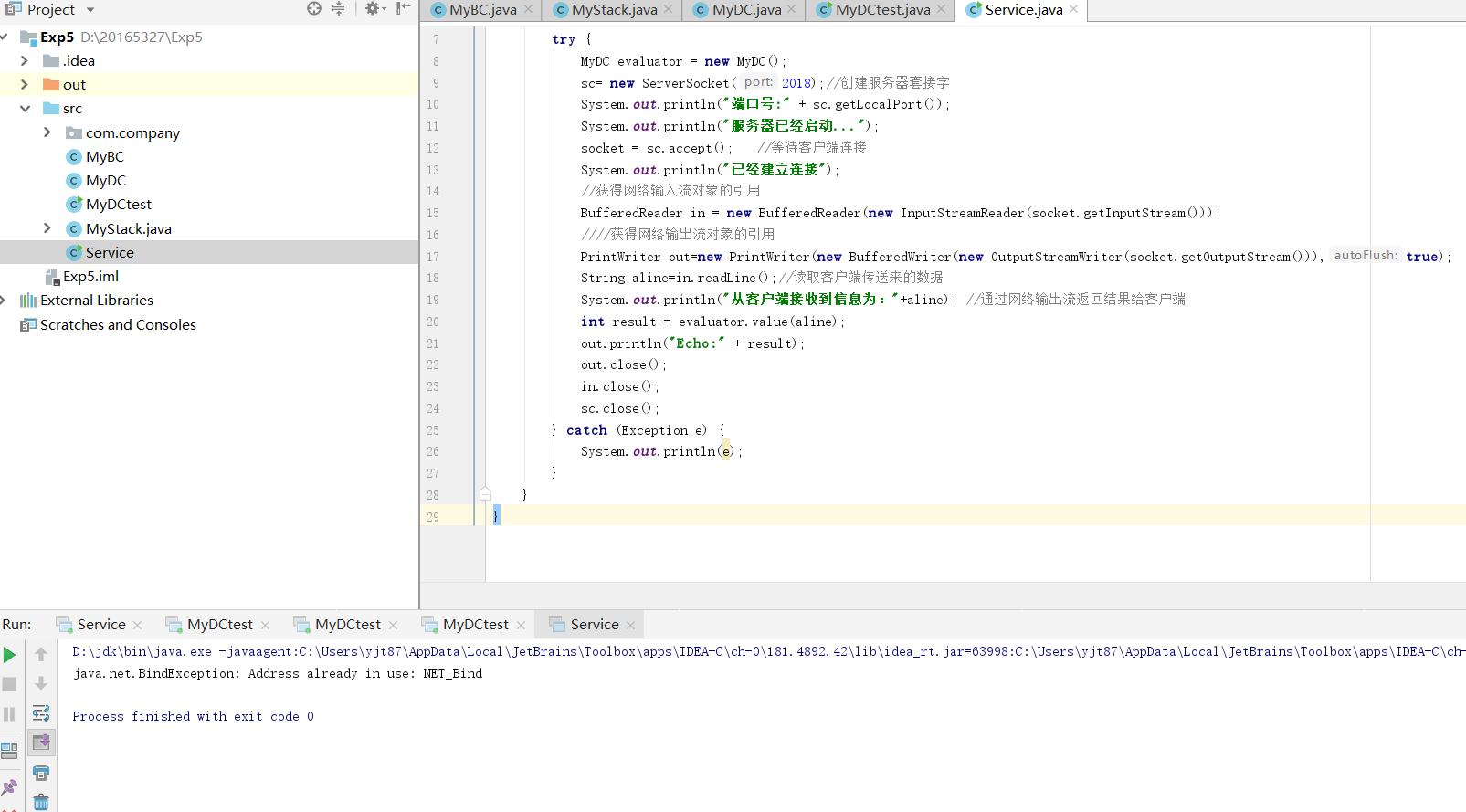This screenshot has height=812, width=1466.
Task: Toggle soft-wrap in Run console
Action: 41,712
